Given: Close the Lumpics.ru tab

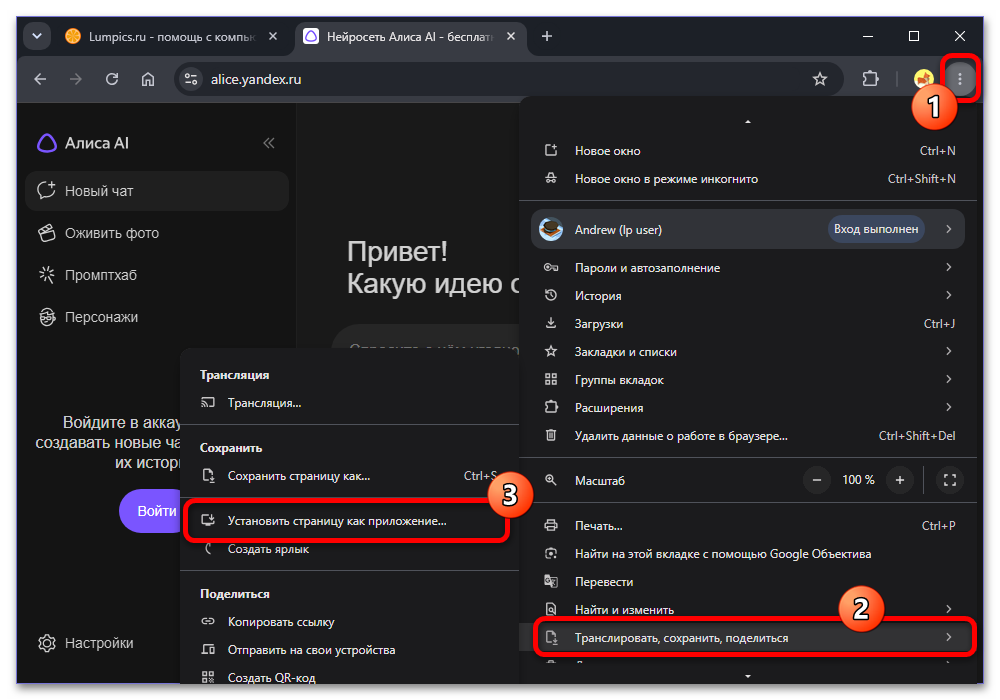Looking at the screenshot, I should point(273,36).
